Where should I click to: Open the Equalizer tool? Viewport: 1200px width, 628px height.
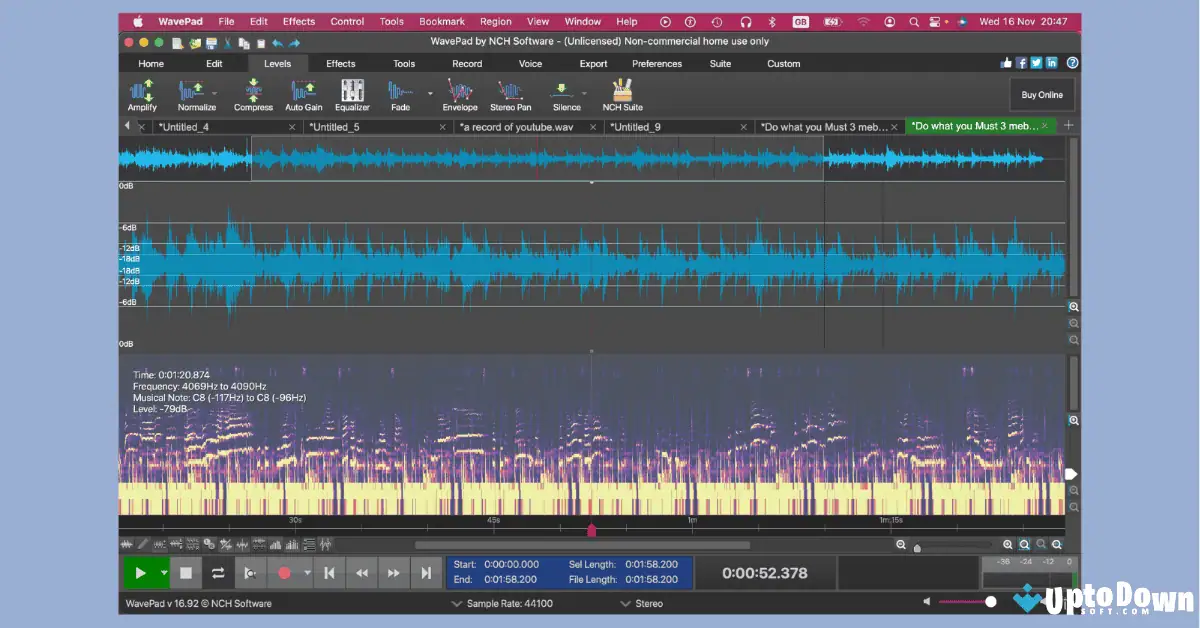click(352, 95)
